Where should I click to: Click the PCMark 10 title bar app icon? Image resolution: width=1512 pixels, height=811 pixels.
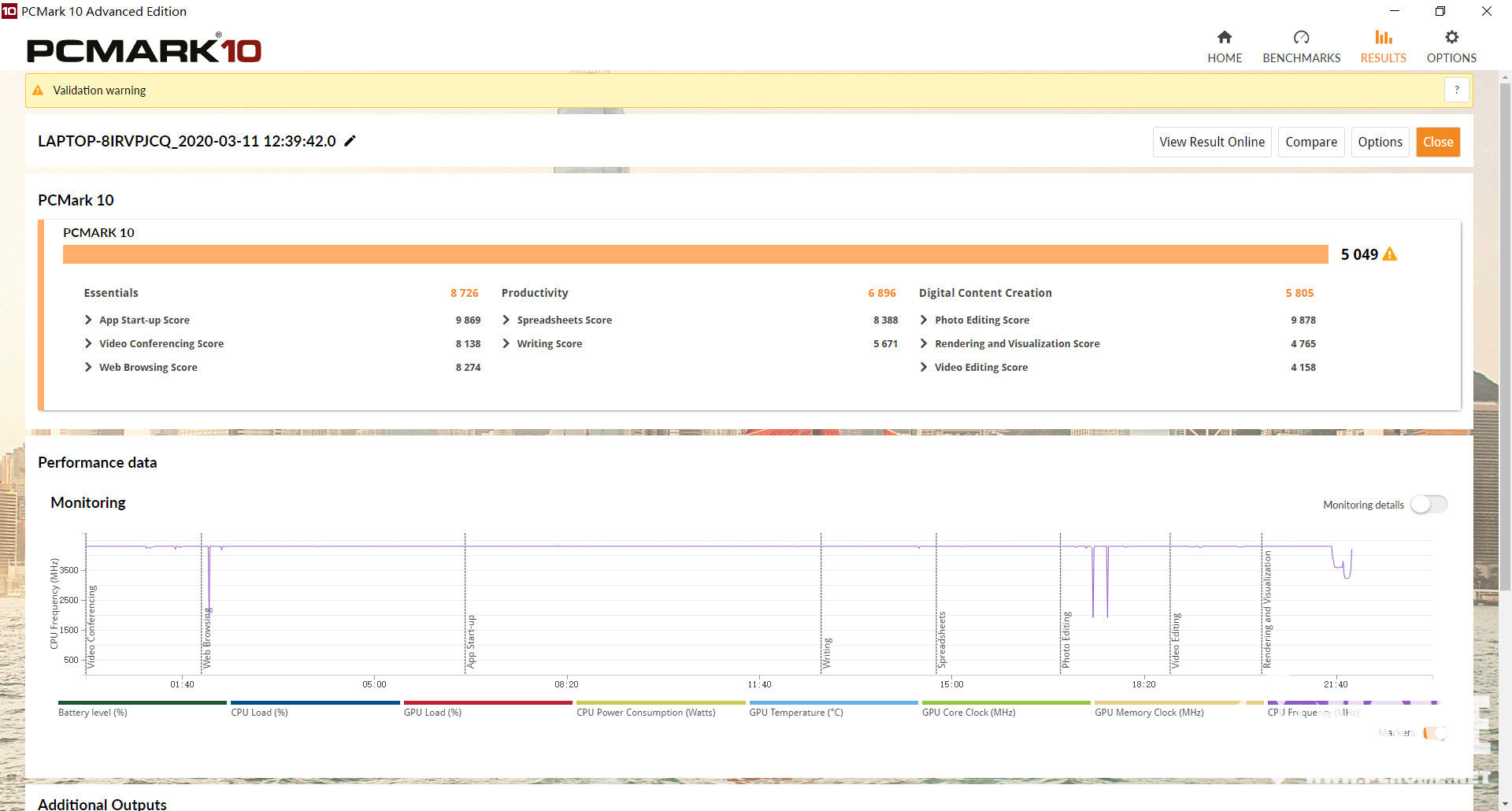9,11
